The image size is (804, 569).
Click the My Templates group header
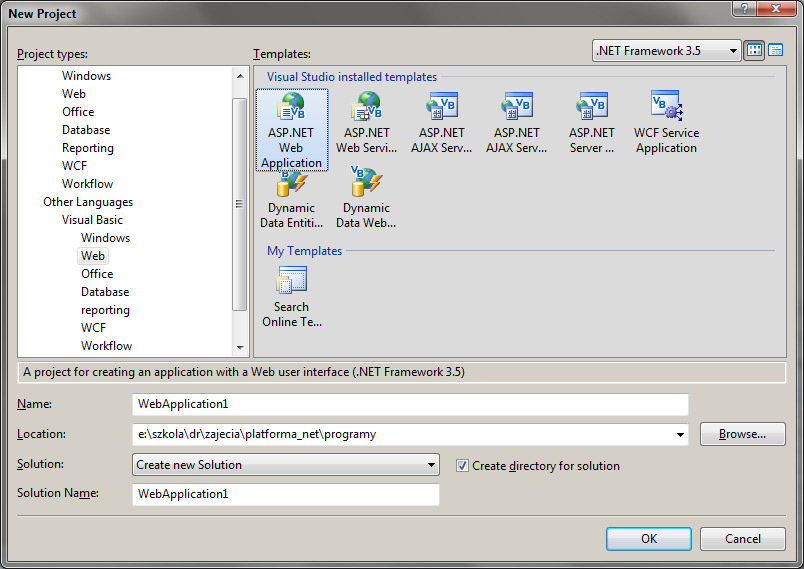(x=304, y=251)
